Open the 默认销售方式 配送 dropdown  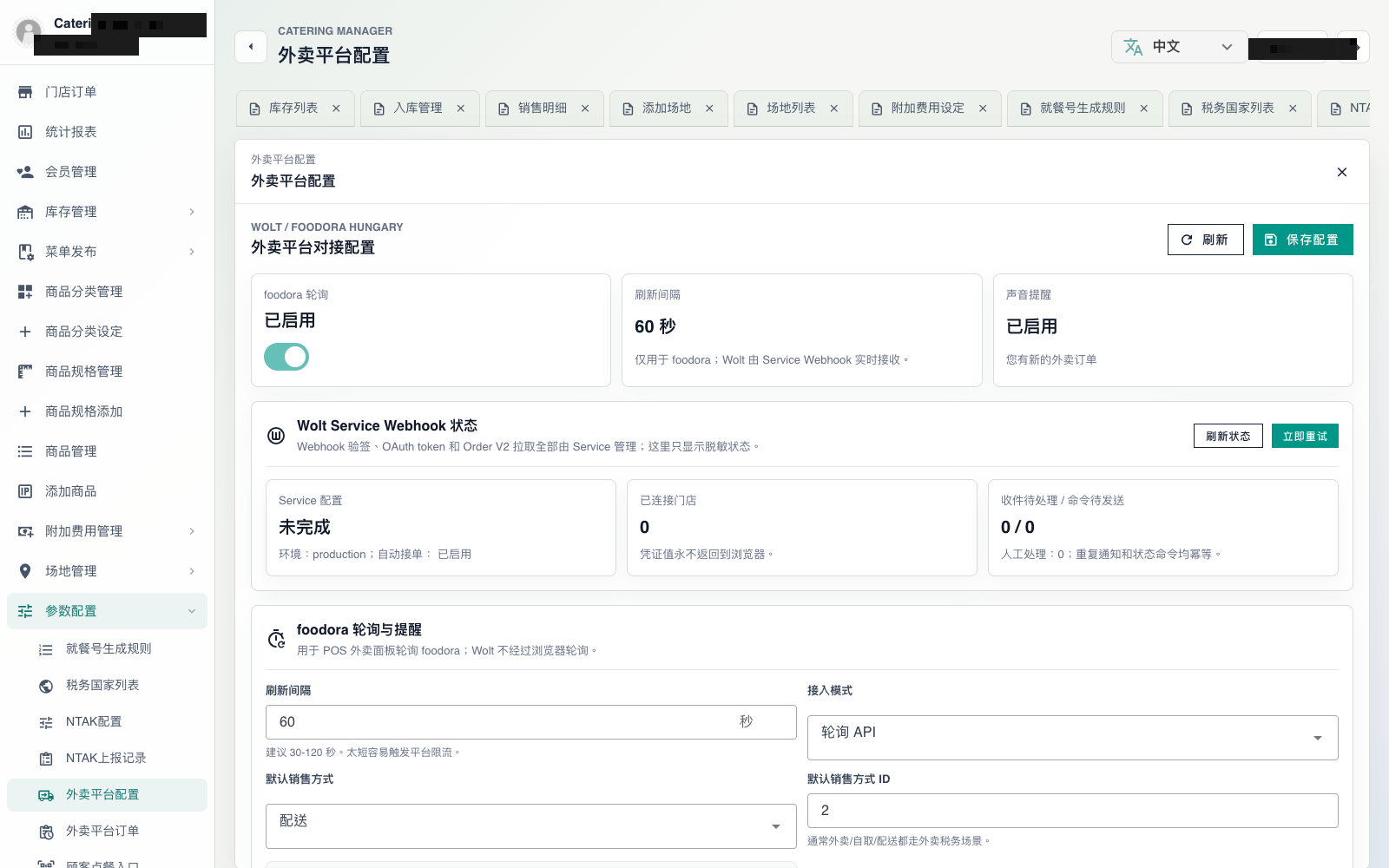(x=530, y=826)
